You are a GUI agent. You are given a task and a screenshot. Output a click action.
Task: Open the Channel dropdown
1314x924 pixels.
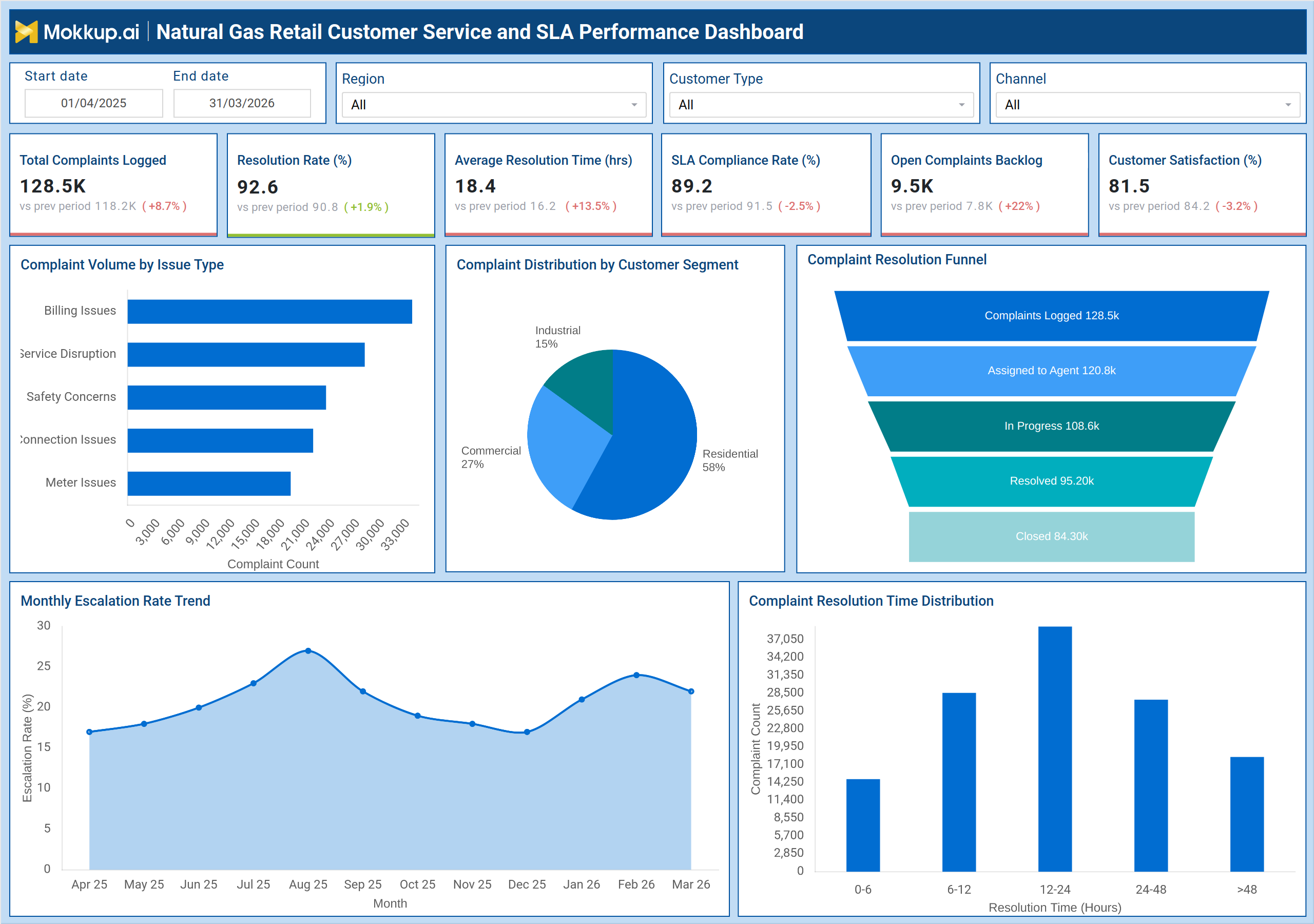[x=1148, y=105]
